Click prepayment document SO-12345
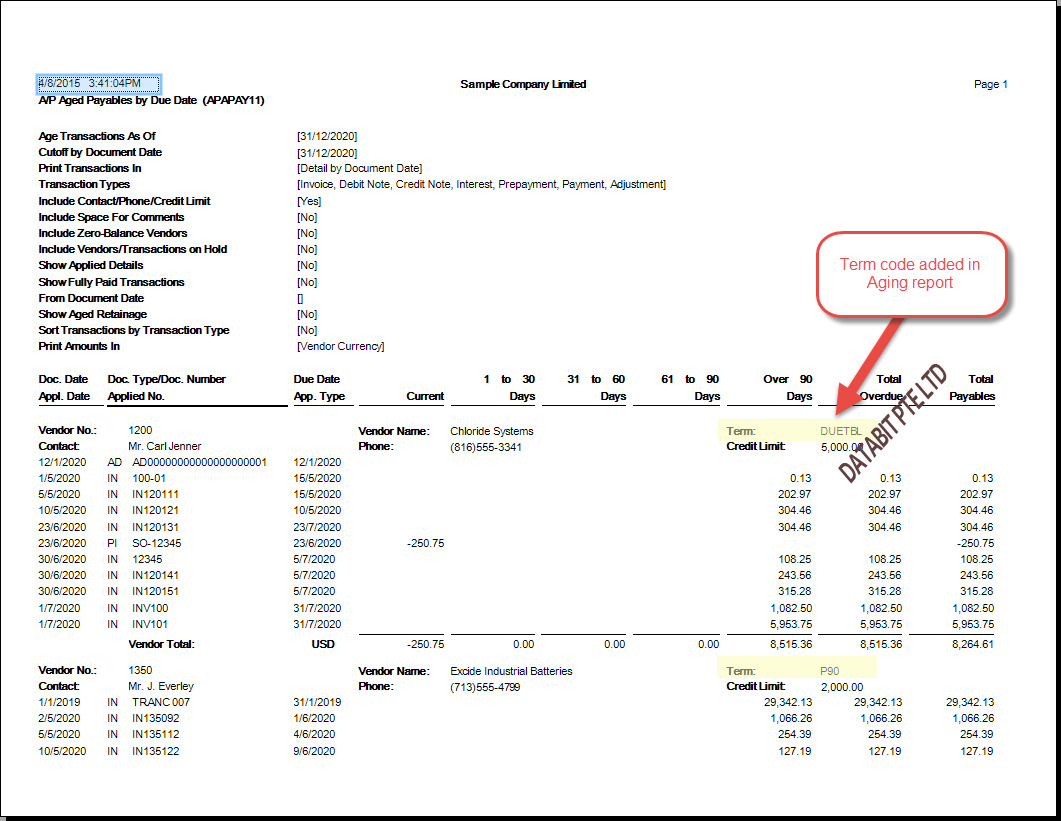The width and height of the screenshot is (1061, 821). (156, 543)
